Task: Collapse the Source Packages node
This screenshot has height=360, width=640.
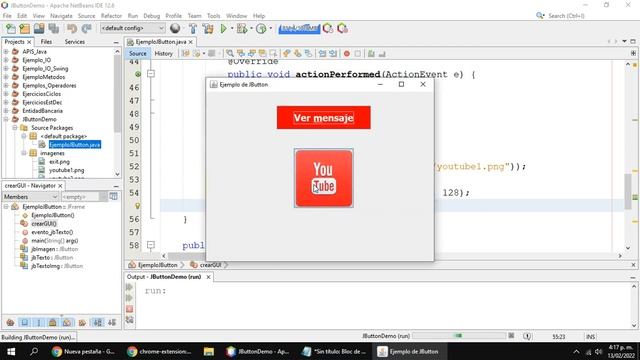Action: coord(15,128)
